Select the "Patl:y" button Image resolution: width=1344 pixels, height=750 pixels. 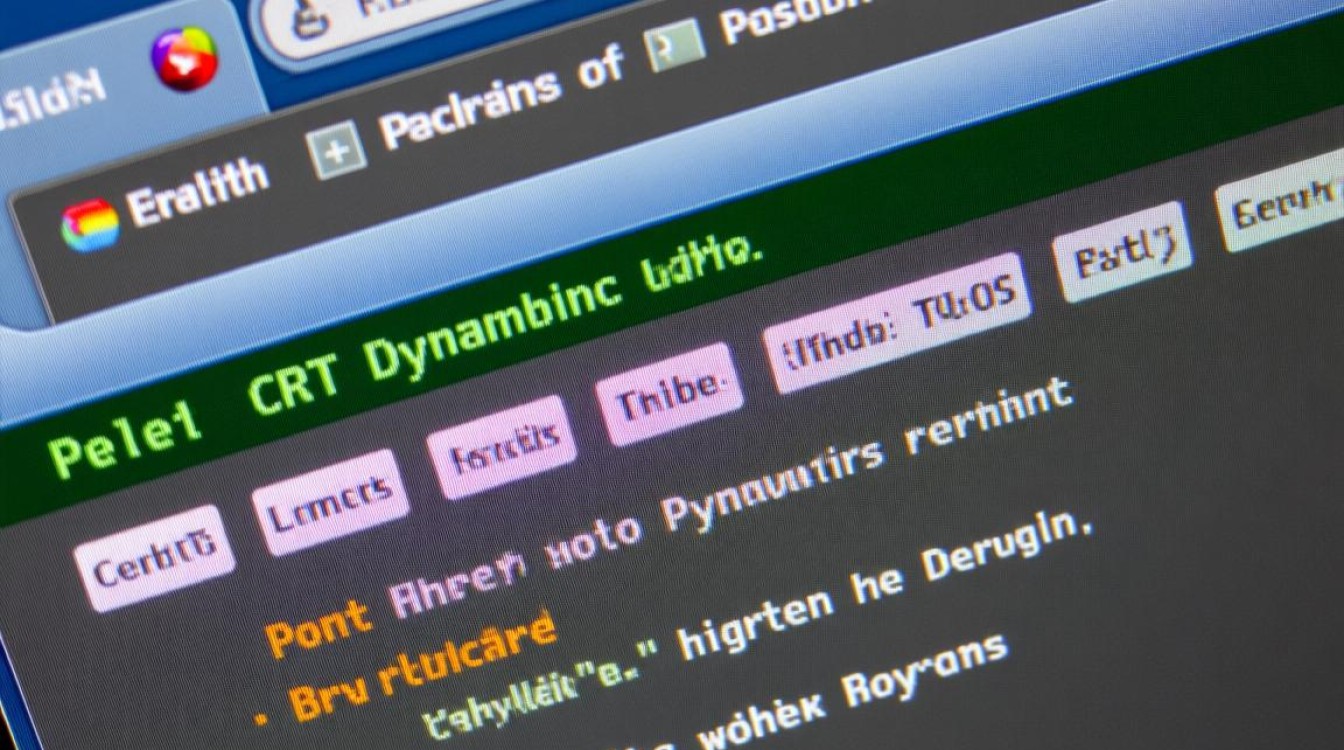coord(1122,250)
